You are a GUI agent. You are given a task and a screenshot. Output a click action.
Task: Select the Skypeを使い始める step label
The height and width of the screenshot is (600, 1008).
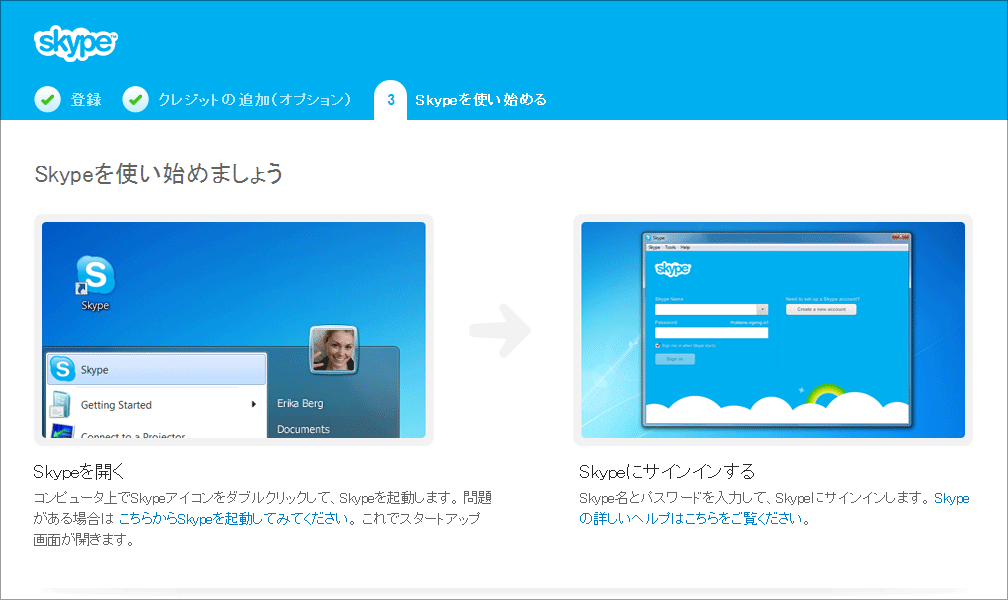481,100
